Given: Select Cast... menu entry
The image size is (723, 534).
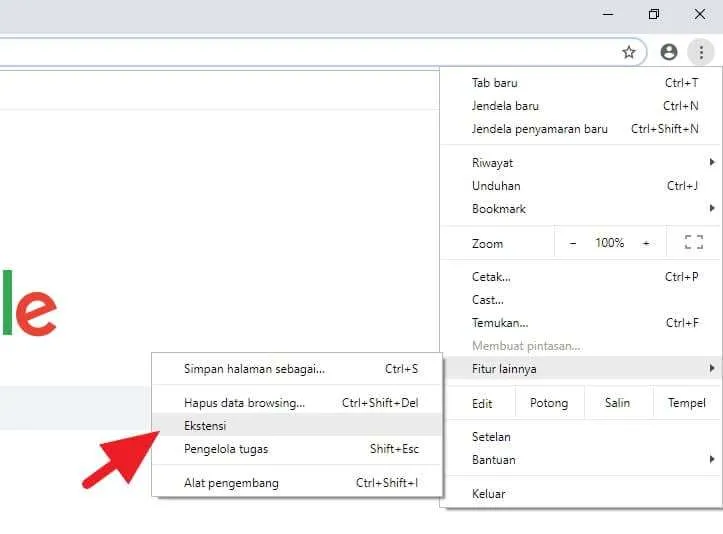Looking at the screenshot, I should point(581,300).
